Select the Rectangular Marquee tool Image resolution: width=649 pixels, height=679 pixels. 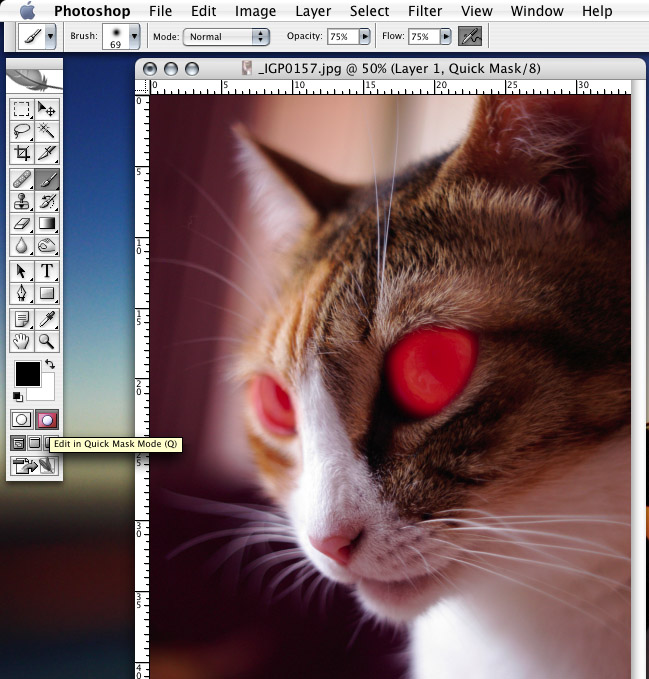click(x=22, y=108)
